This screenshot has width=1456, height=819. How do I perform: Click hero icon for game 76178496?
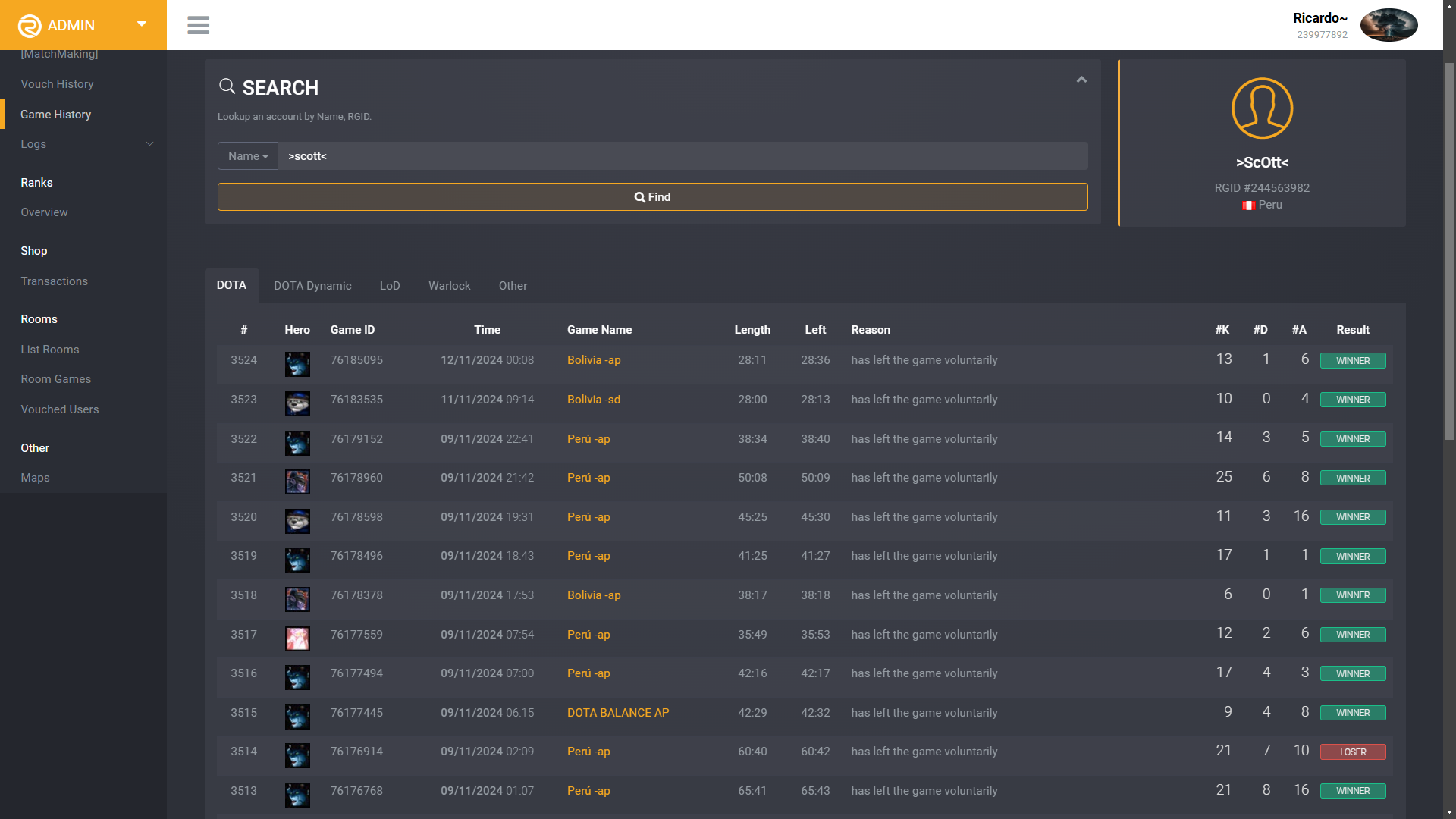click(297, 560)
